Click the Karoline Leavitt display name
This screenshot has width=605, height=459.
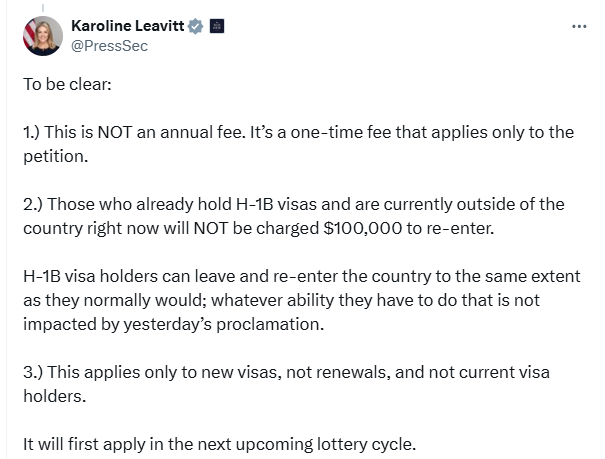[x=132, y=26]
